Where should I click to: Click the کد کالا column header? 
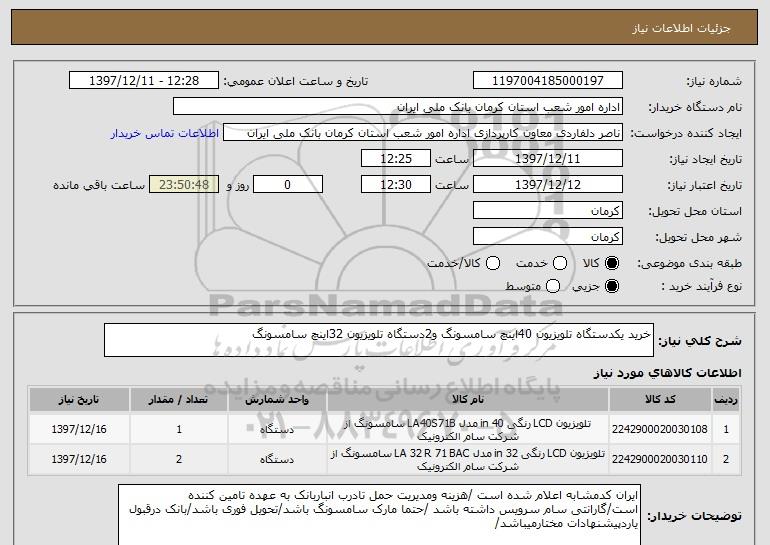click(660, 400)
